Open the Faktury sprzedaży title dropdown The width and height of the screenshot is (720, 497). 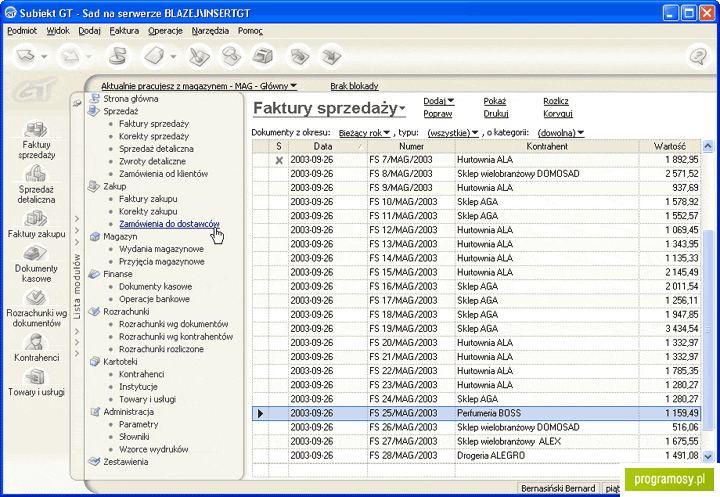[x=329, y=108]
